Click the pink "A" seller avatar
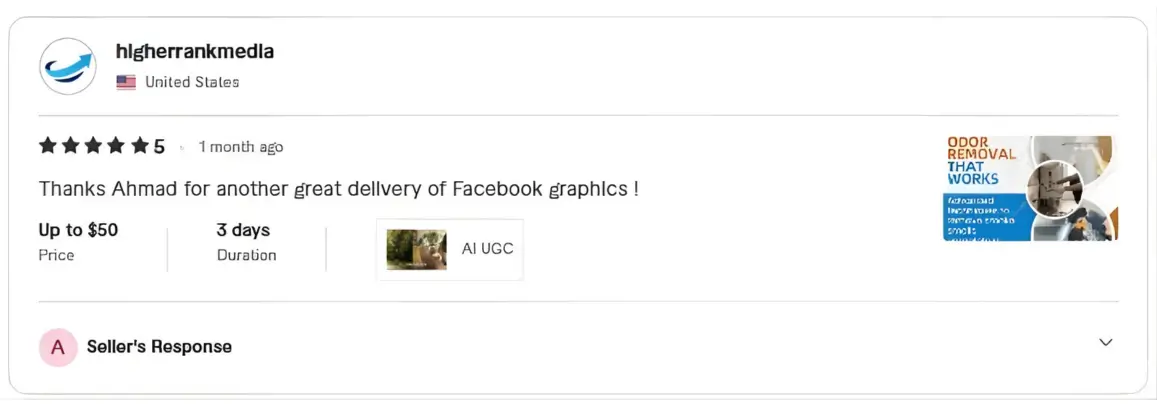 pos(58,347)
